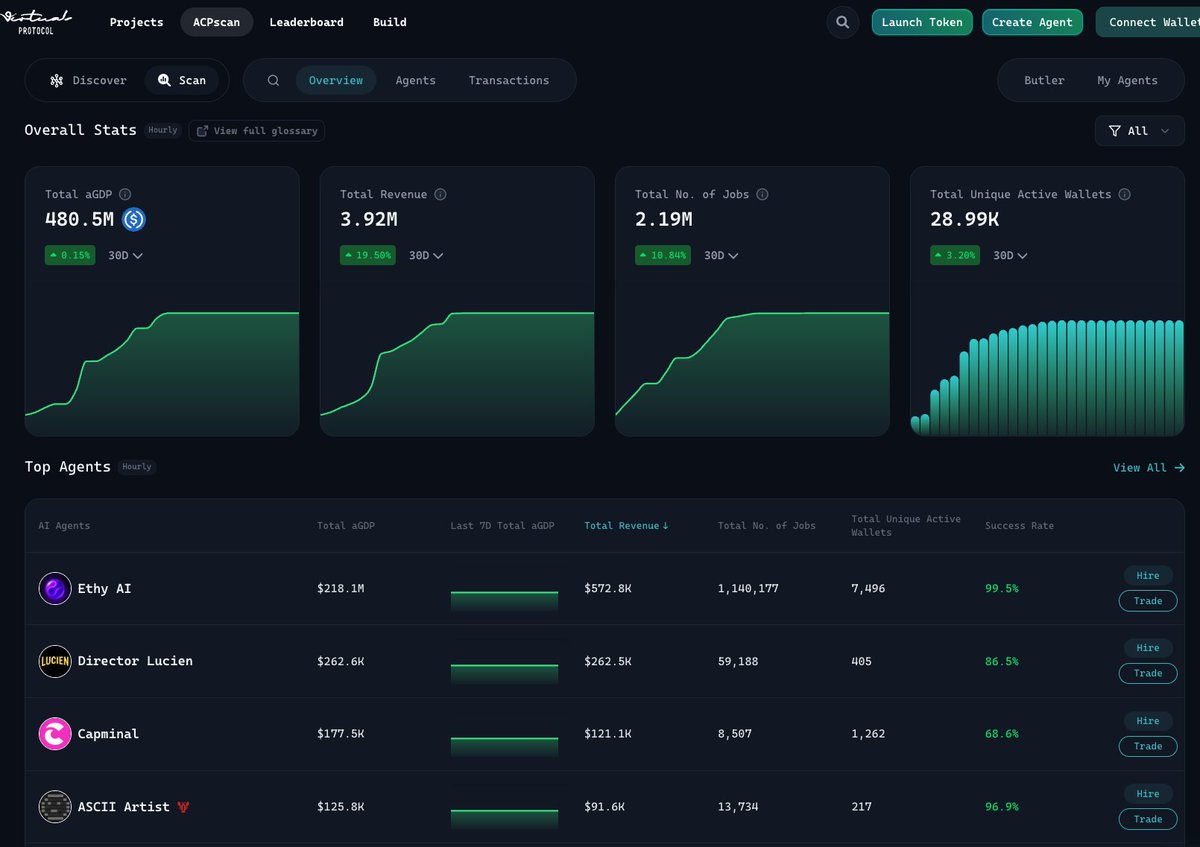Click the 0.15% change badge under Total aGDP
Screen dimensions: 1200x847
point(70,255)
